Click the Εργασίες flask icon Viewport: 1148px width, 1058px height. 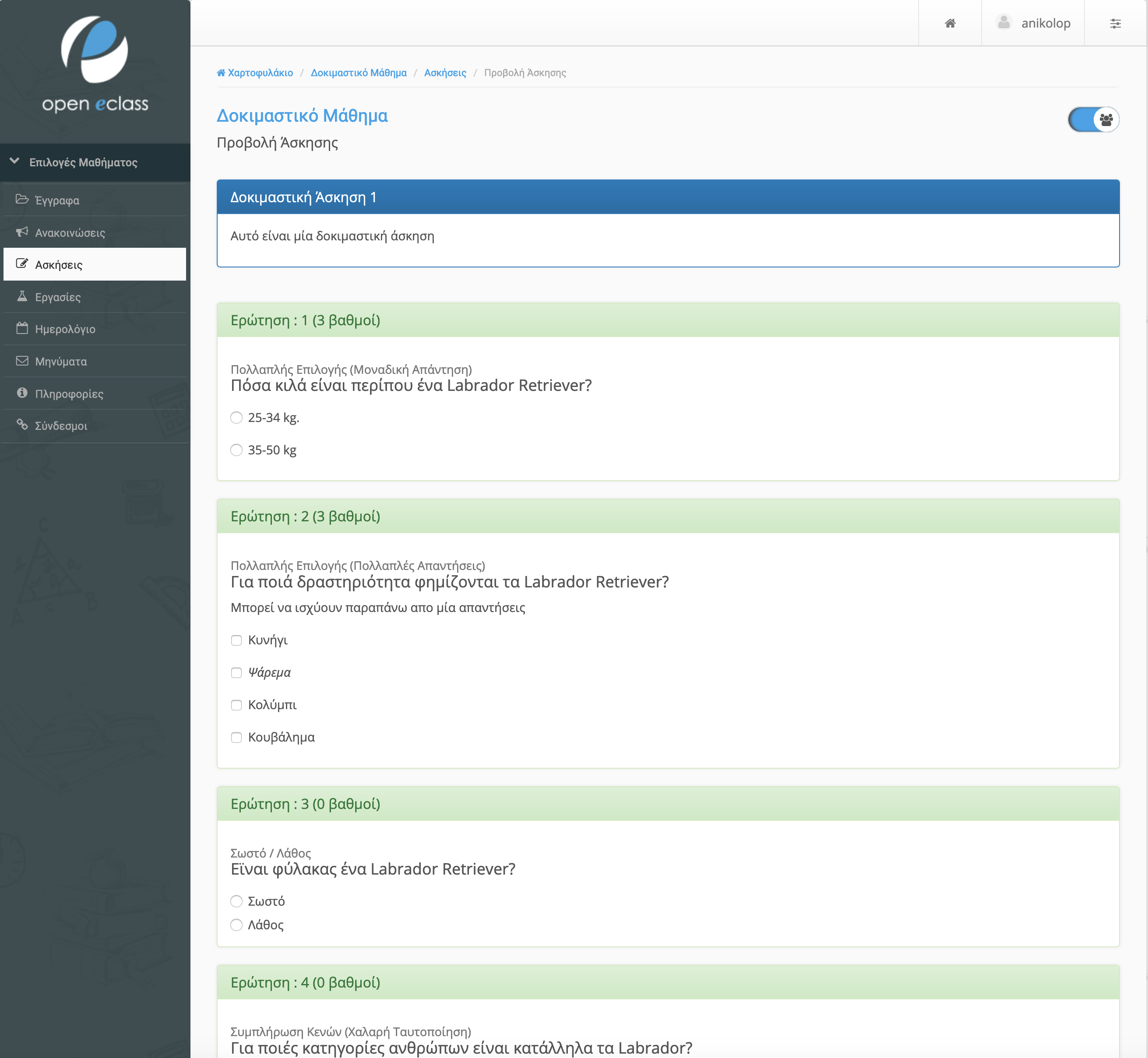point(22,296)
